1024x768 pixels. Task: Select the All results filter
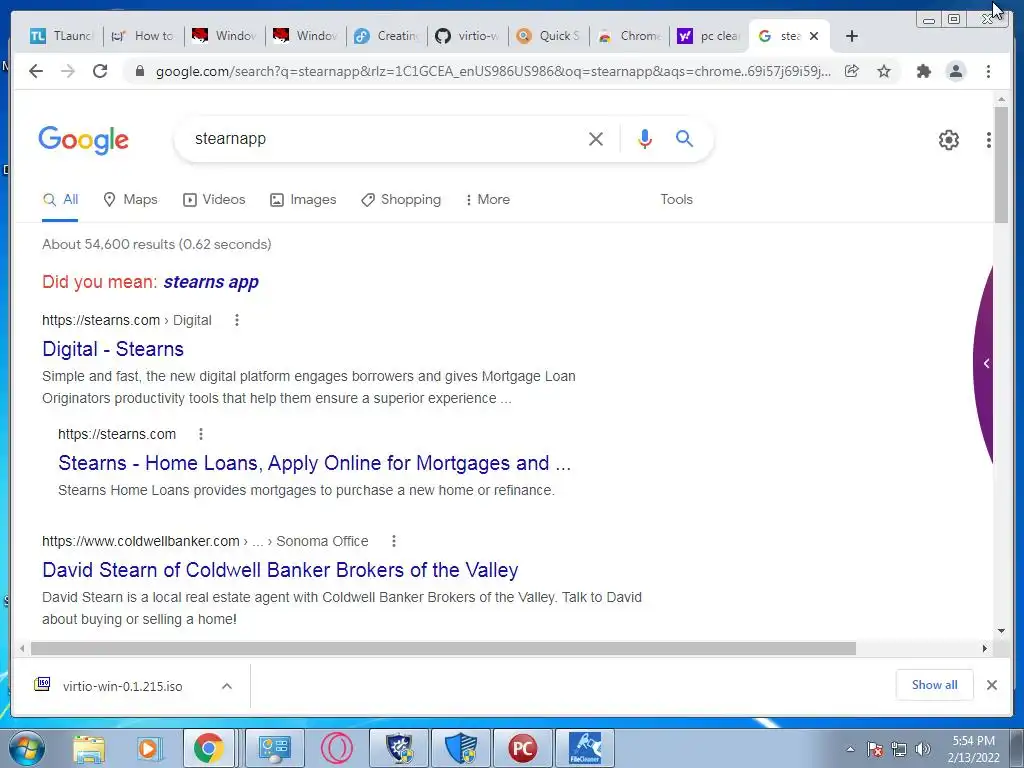60,199
